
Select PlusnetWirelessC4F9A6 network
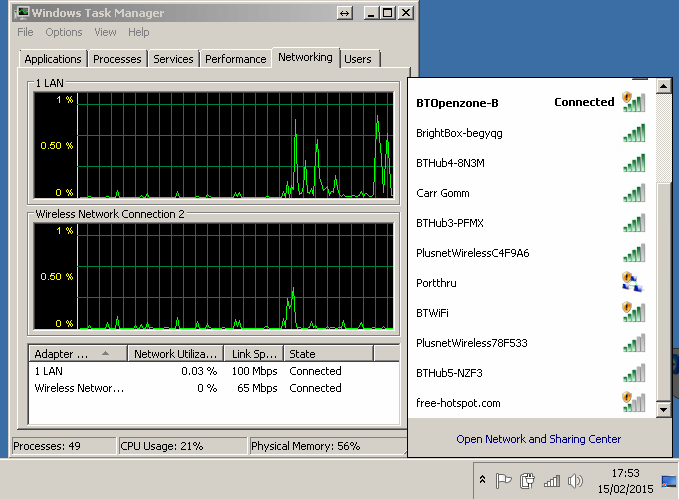tap(531, 253)
